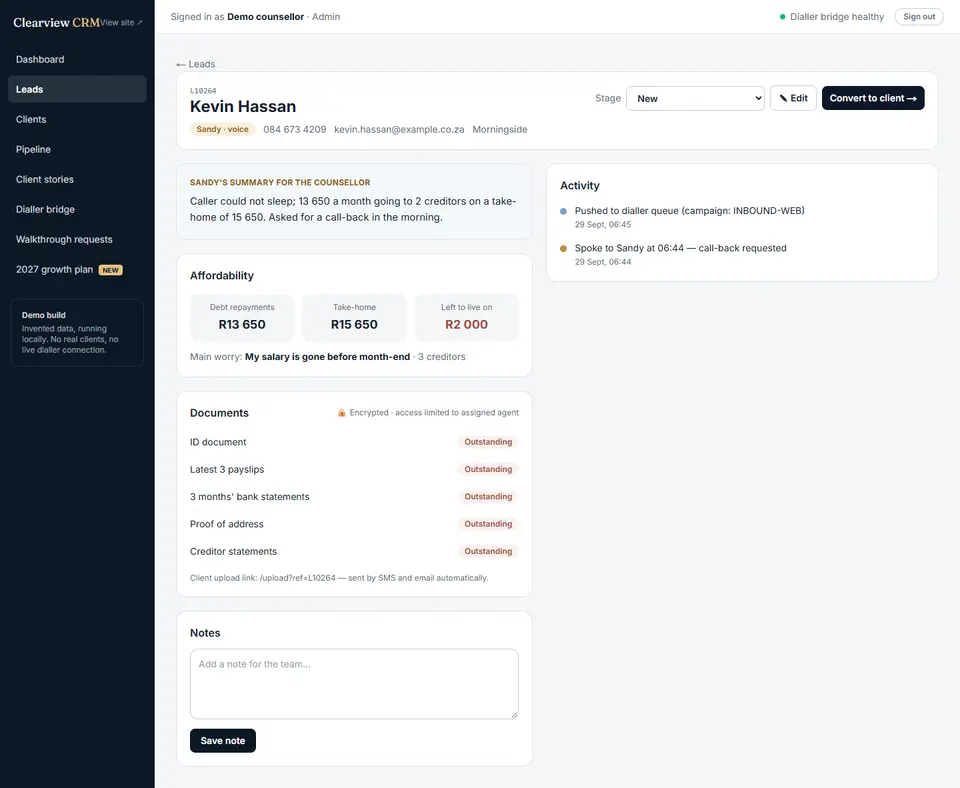Viewport: 960px width, 788px height.
Task: Click lead ID L10264
Action: point(203,91)
